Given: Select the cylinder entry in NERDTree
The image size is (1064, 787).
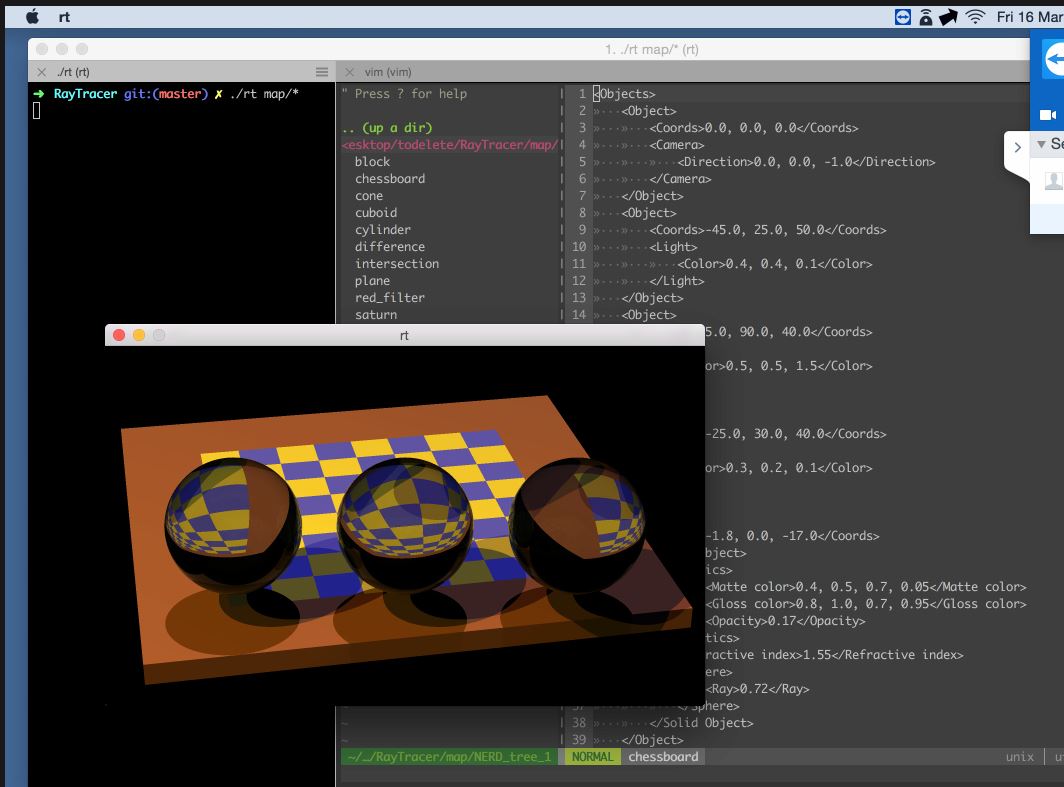Looking at the screenshot, I should pos(385,229).
